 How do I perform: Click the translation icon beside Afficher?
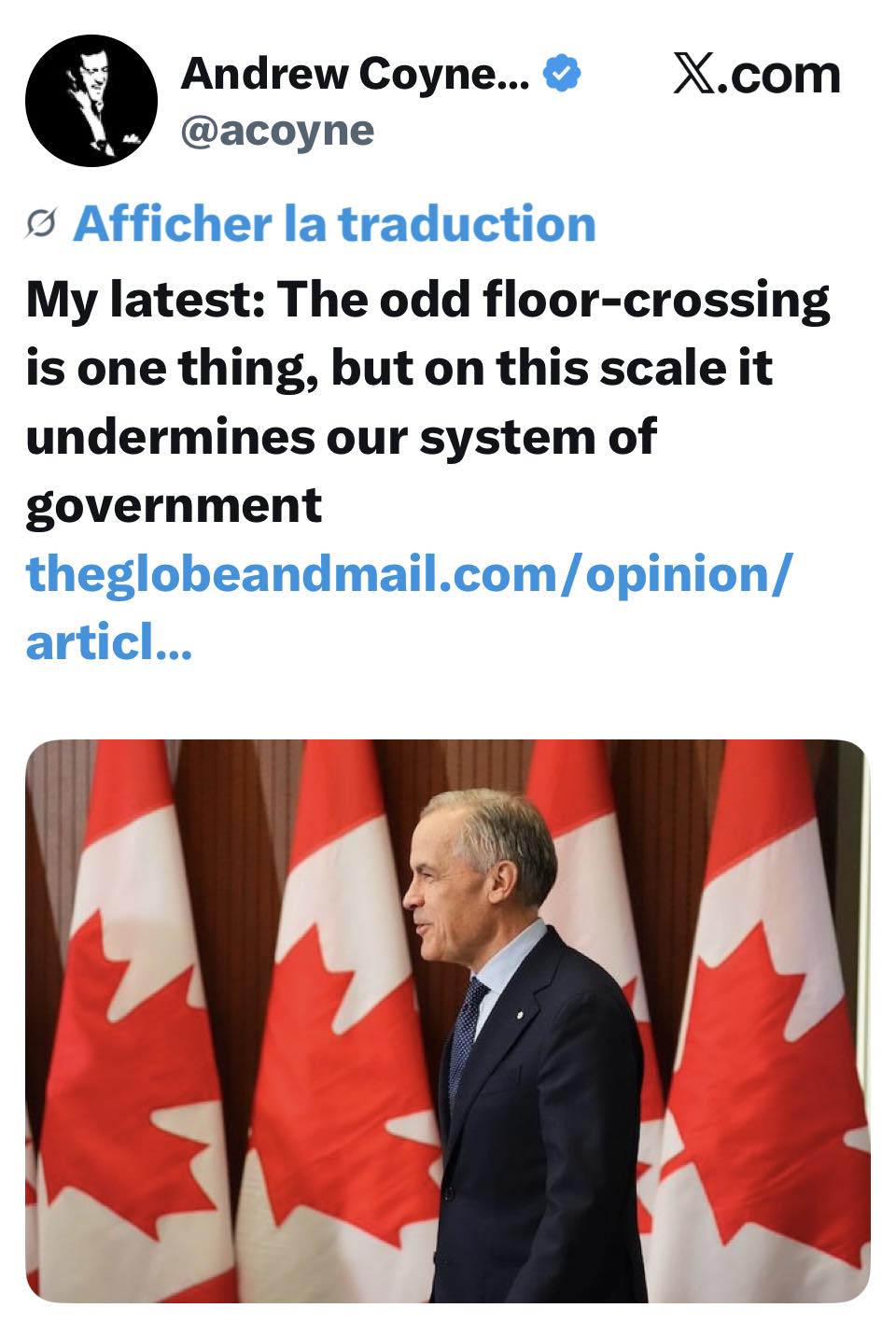(41, 224)
